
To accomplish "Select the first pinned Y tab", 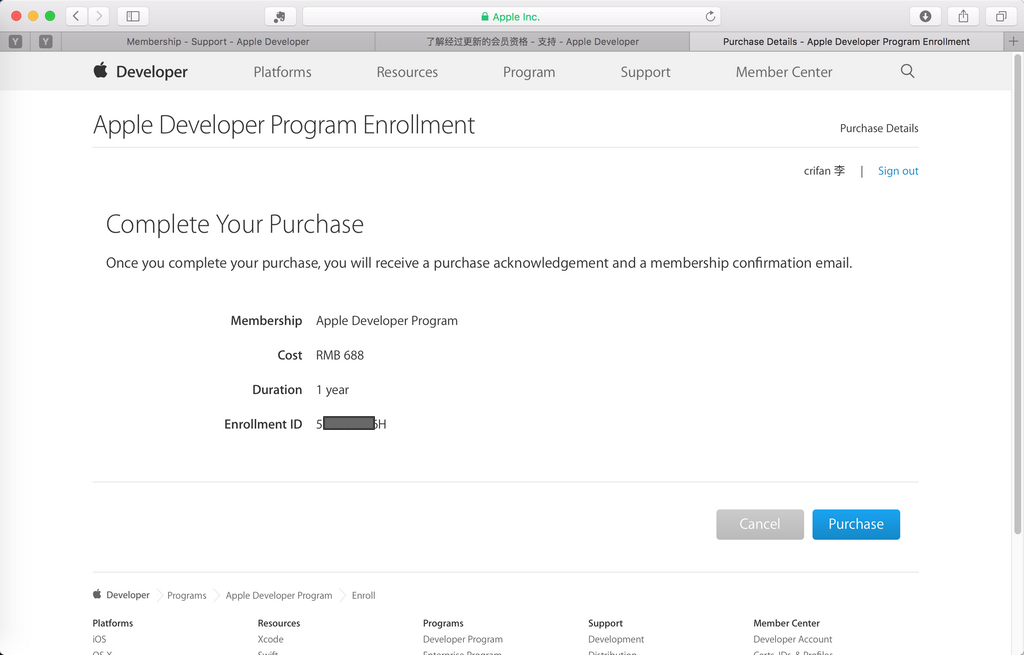I will (x=16, y=42).
